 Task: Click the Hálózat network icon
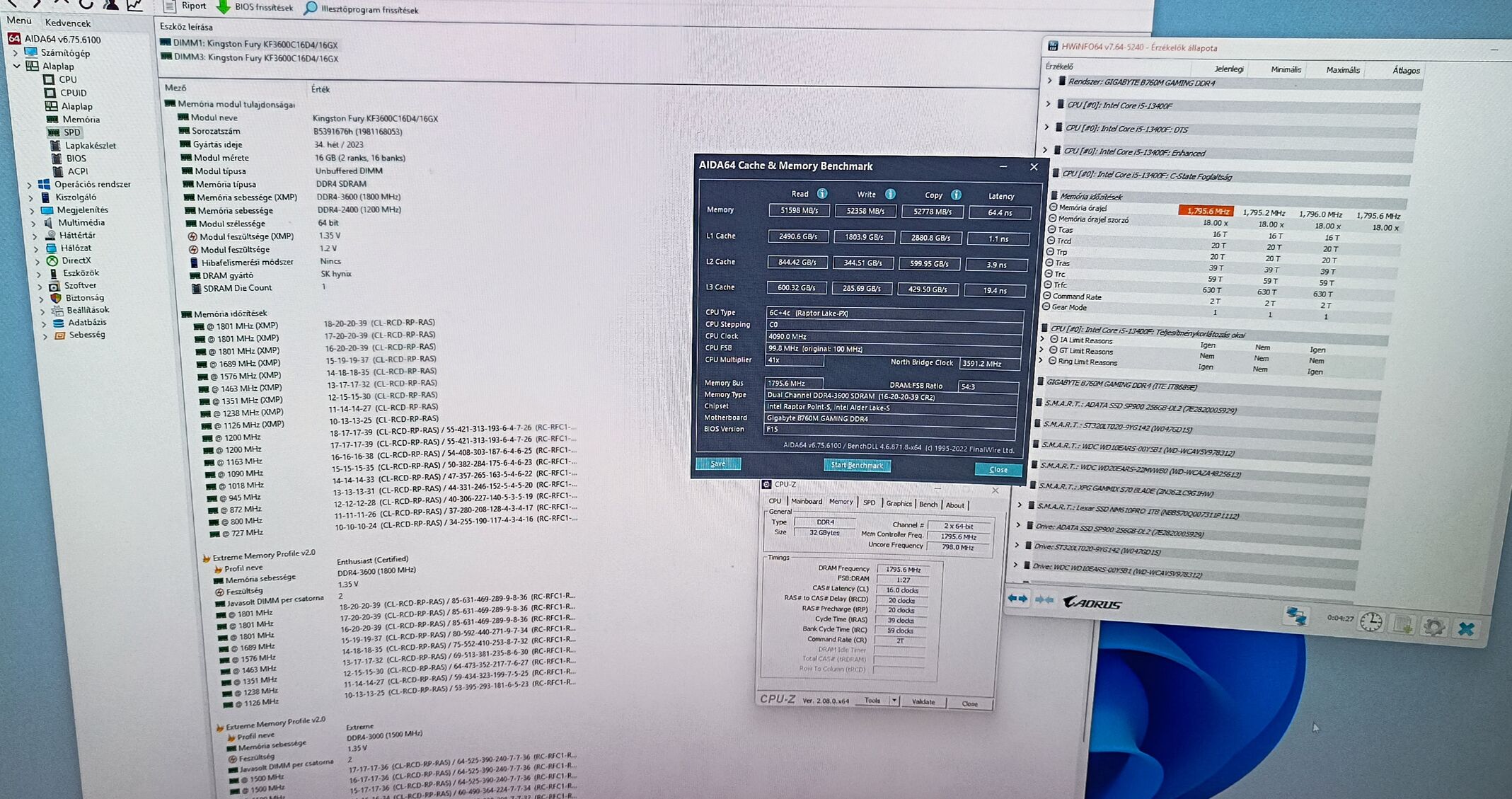(x=51, y=248)
